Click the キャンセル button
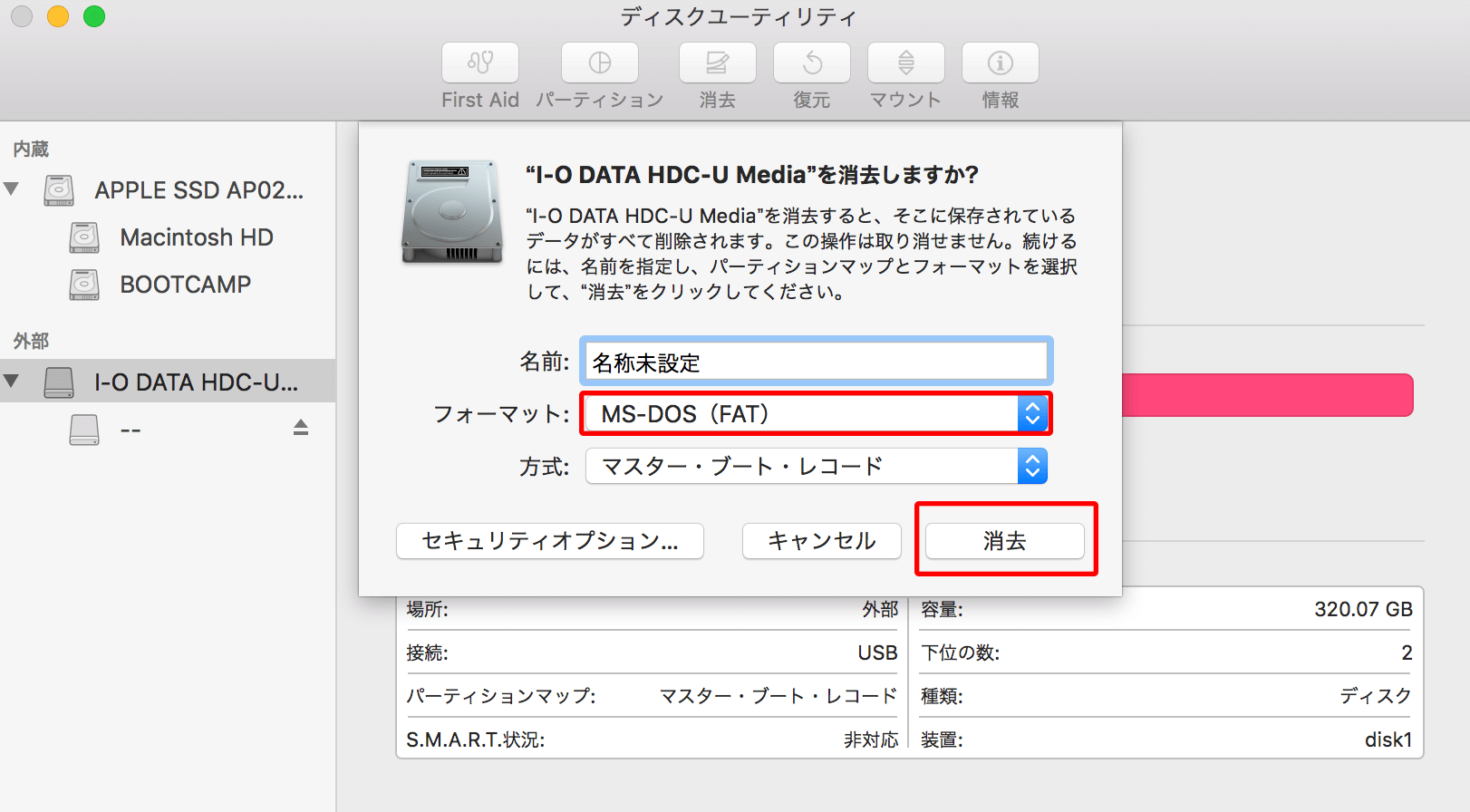This screenshot has height=812, width=1470. (x=822, y=541)
